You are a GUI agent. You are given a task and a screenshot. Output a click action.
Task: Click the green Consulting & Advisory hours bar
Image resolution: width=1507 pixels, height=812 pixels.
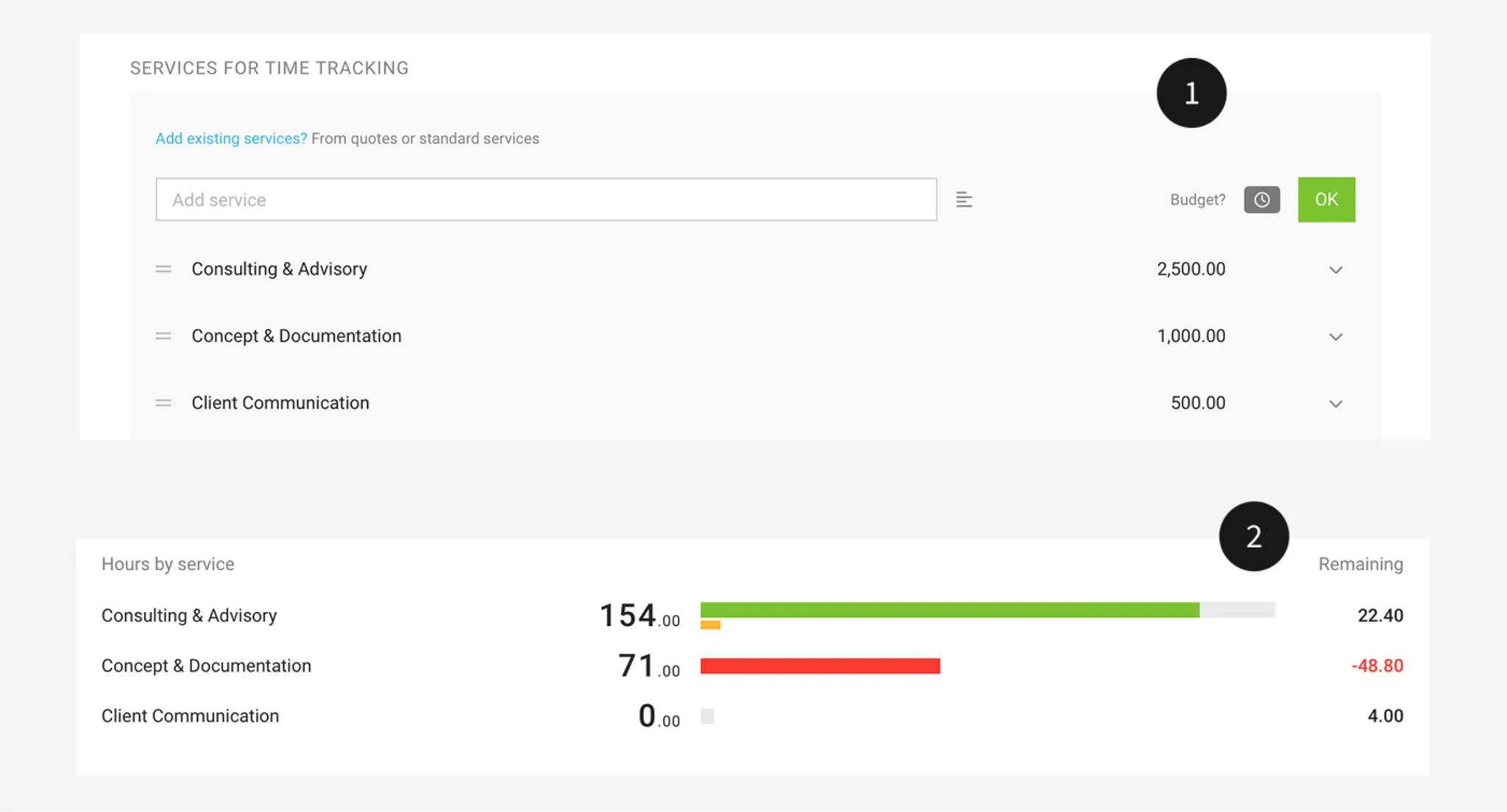coord(950,610)
